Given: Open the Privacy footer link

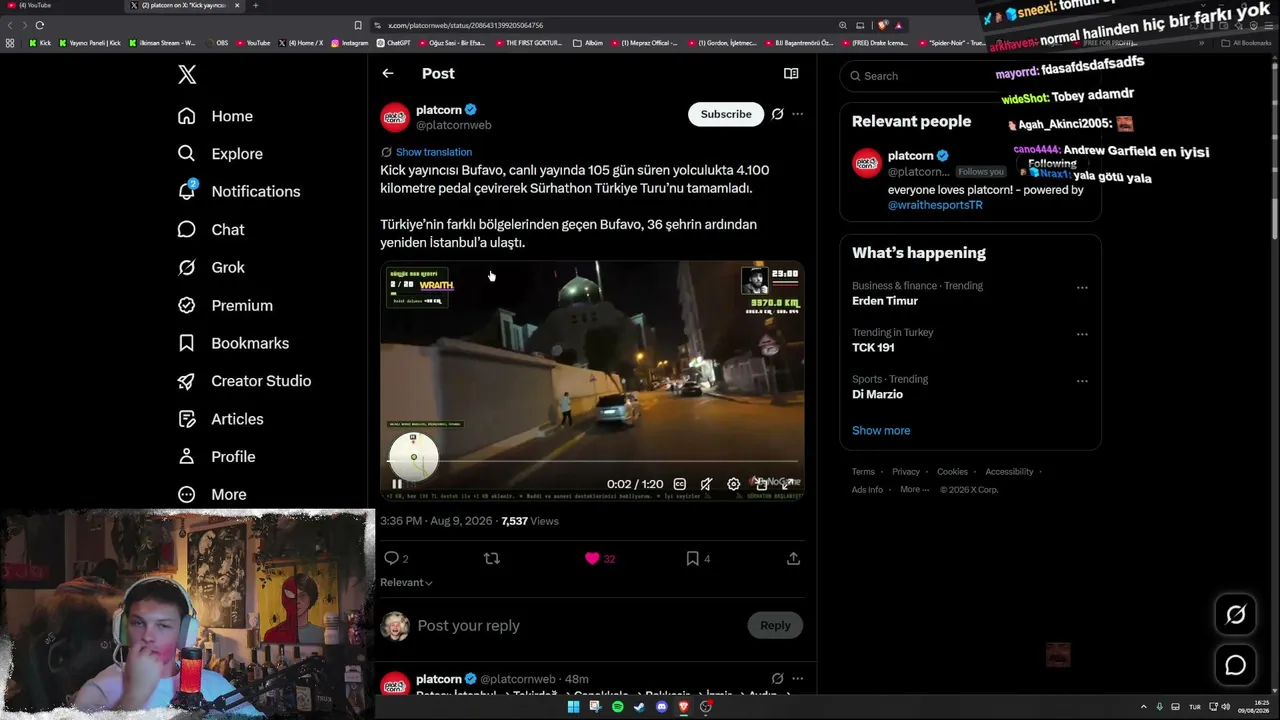Looking at the screenshot, I should click(906, 472).
